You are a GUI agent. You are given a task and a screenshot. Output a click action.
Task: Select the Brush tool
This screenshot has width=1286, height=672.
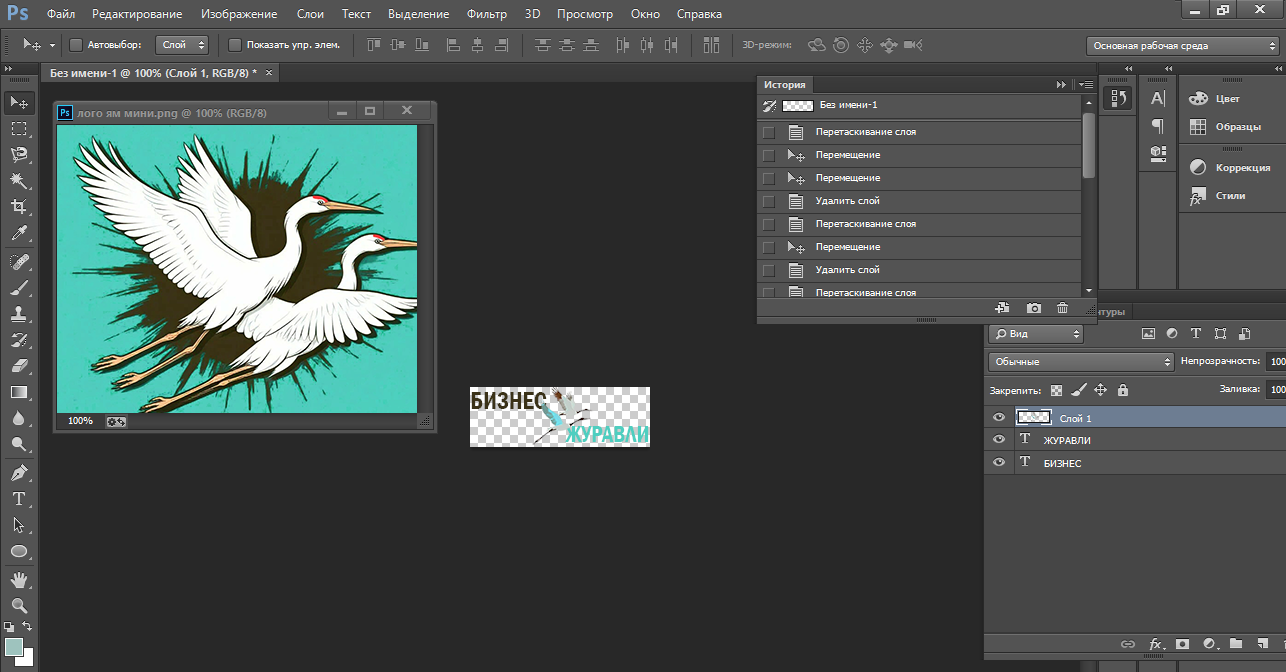point(18,288)
